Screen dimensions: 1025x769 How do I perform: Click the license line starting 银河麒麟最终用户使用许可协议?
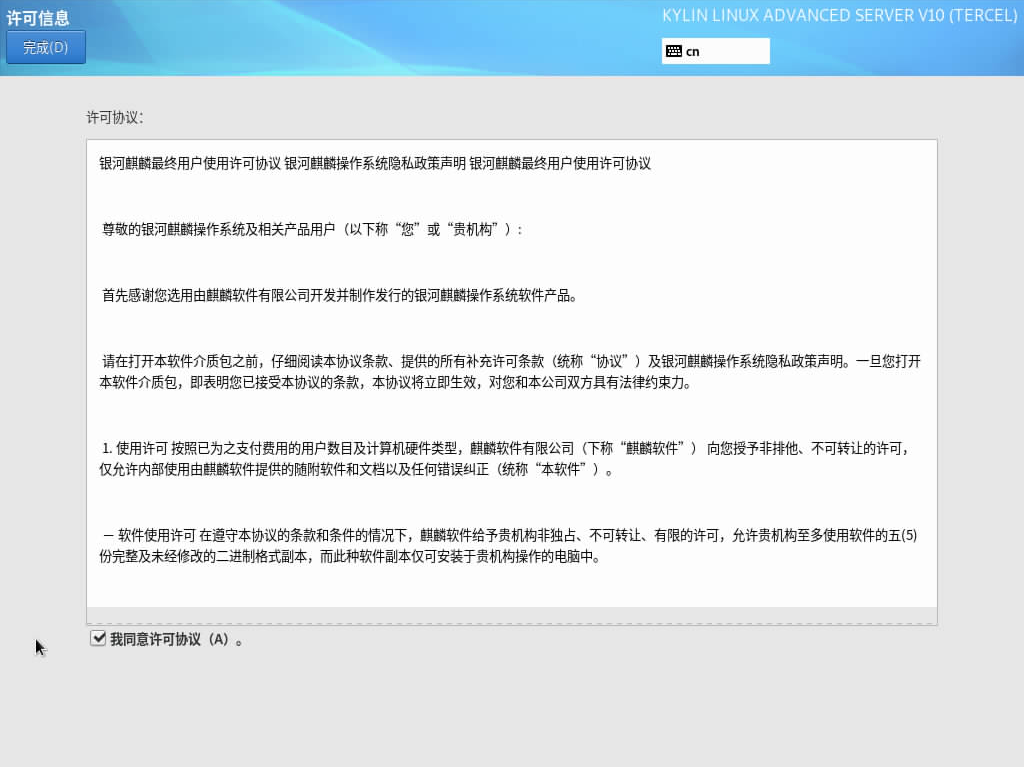click(375, 163)
